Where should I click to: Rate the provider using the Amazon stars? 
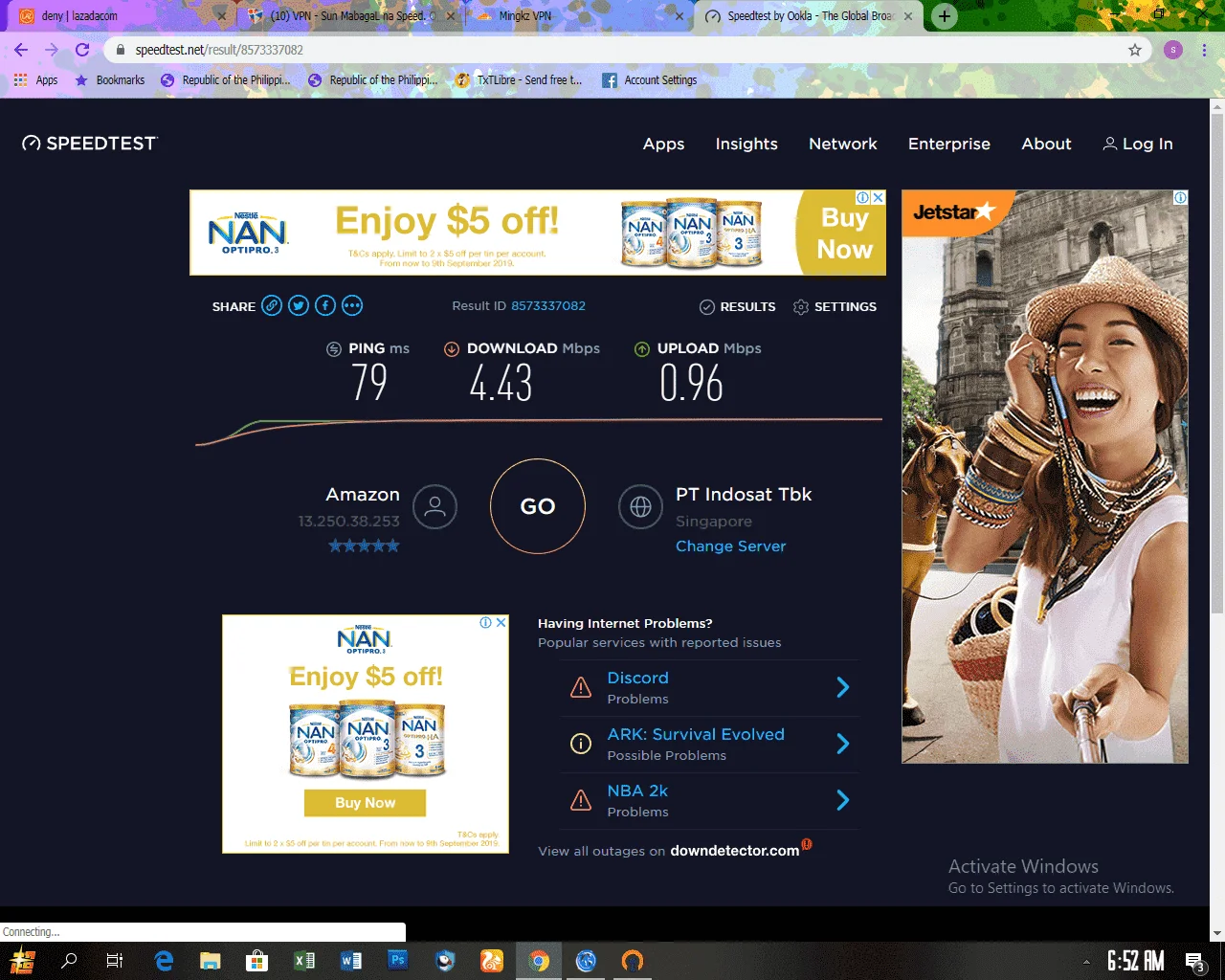tap(364, 546)
